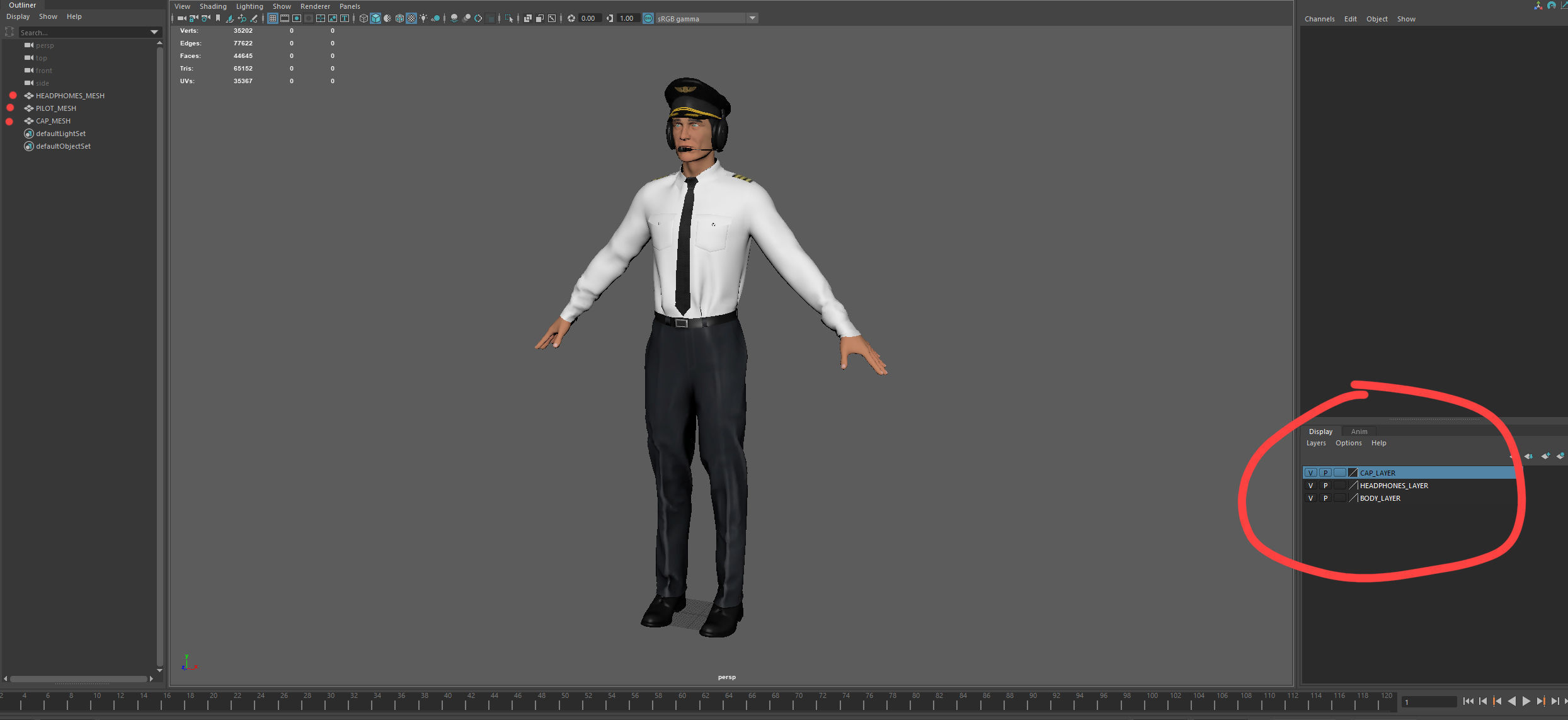Select the BODY_LAYER layer name
Screen dimensions: 1568x720
[1380, 498]
